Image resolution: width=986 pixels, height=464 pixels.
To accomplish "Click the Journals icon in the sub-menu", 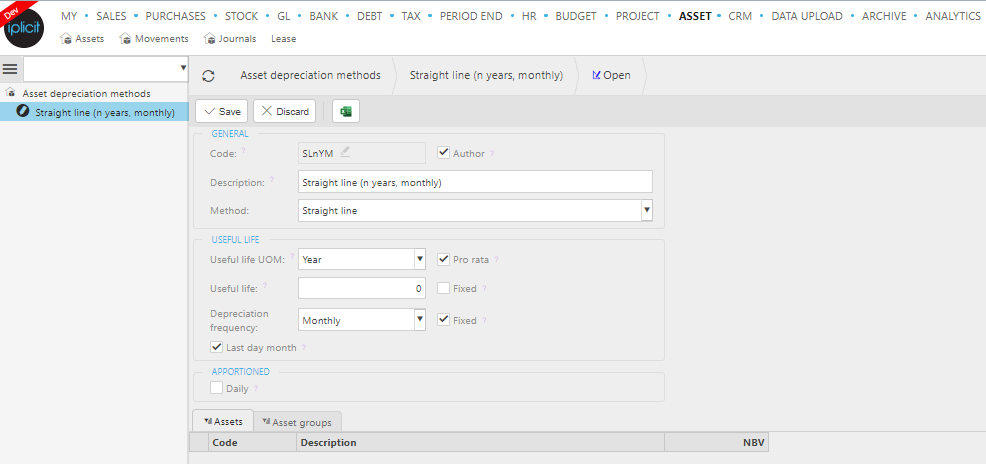I will pos(209,39).
